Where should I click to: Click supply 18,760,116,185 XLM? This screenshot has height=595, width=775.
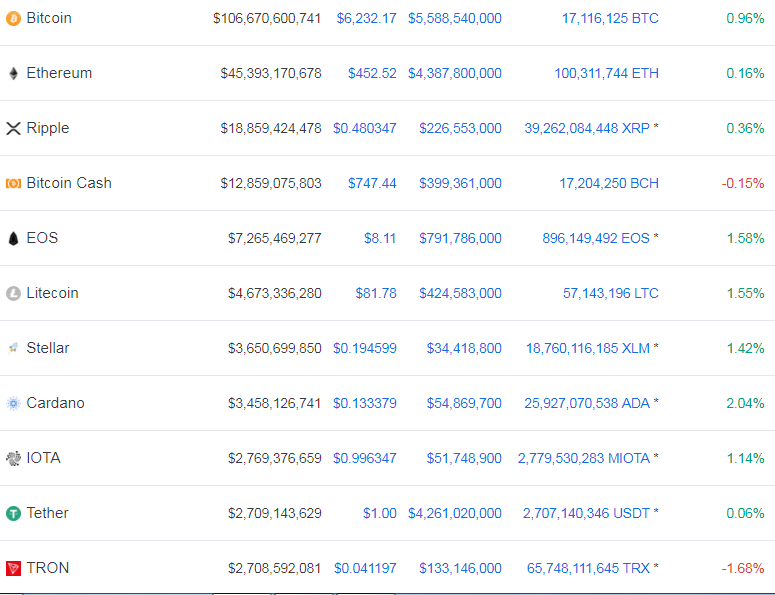tap(588, 348)
